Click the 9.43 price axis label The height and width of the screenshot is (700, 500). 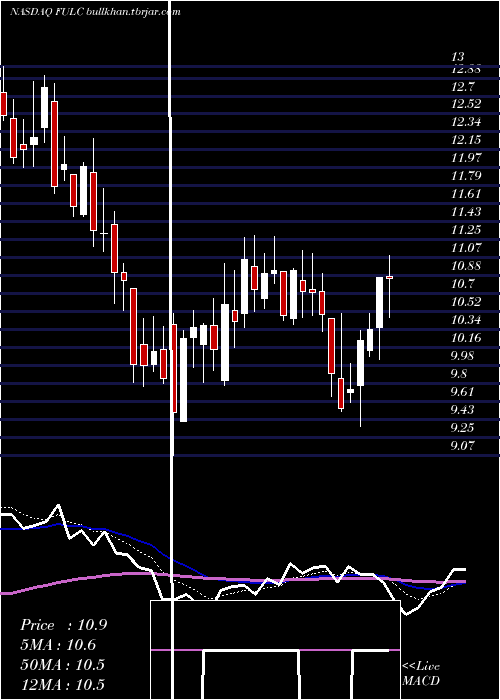tap(462, 409)
